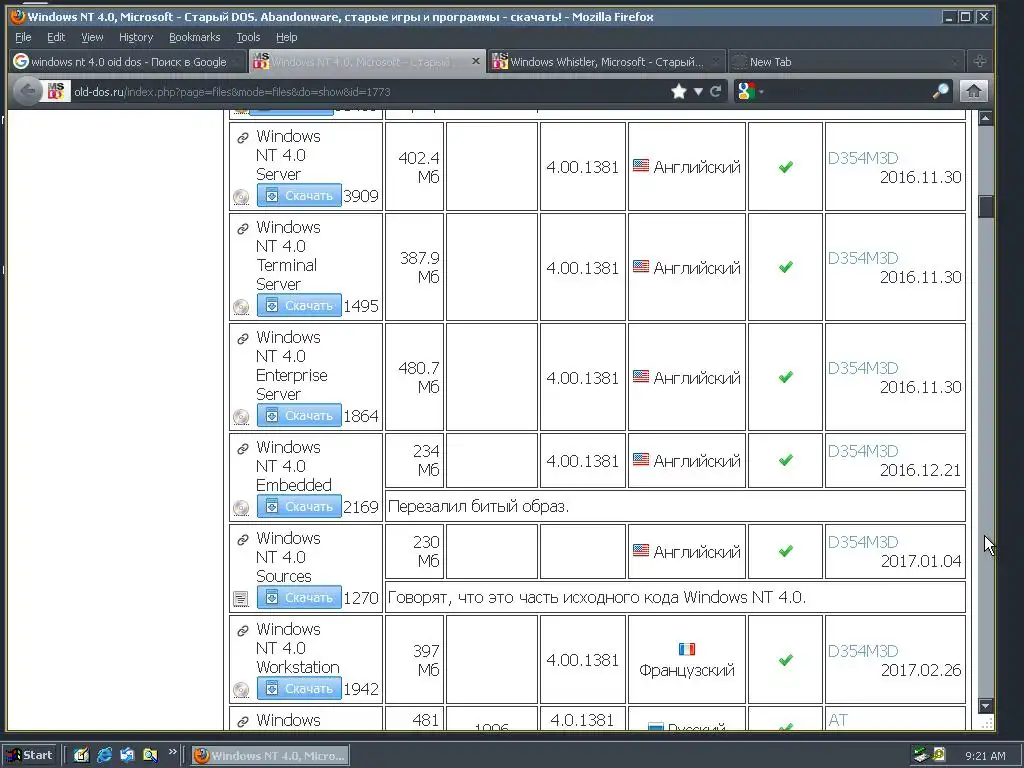Click chain link icon for NT 4.0 Embedded
1024x768 pixels.
click(x=243, y=449)
